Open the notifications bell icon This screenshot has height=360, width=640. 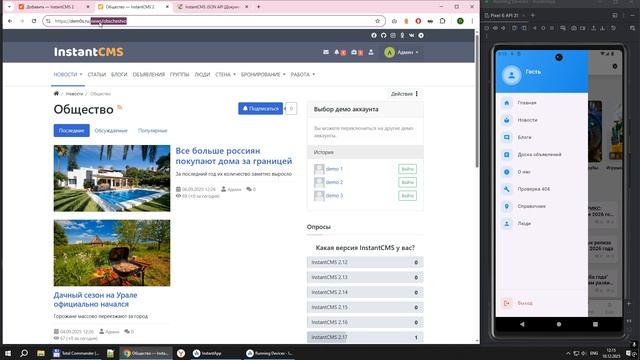tap(337, 52)
